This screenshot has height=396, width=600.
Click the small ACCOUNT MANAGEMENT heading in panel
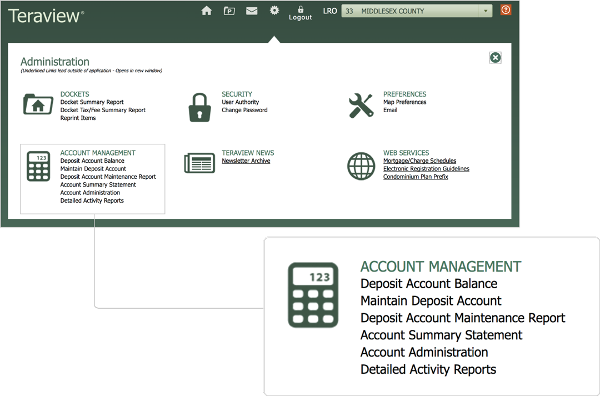[98, 153]
